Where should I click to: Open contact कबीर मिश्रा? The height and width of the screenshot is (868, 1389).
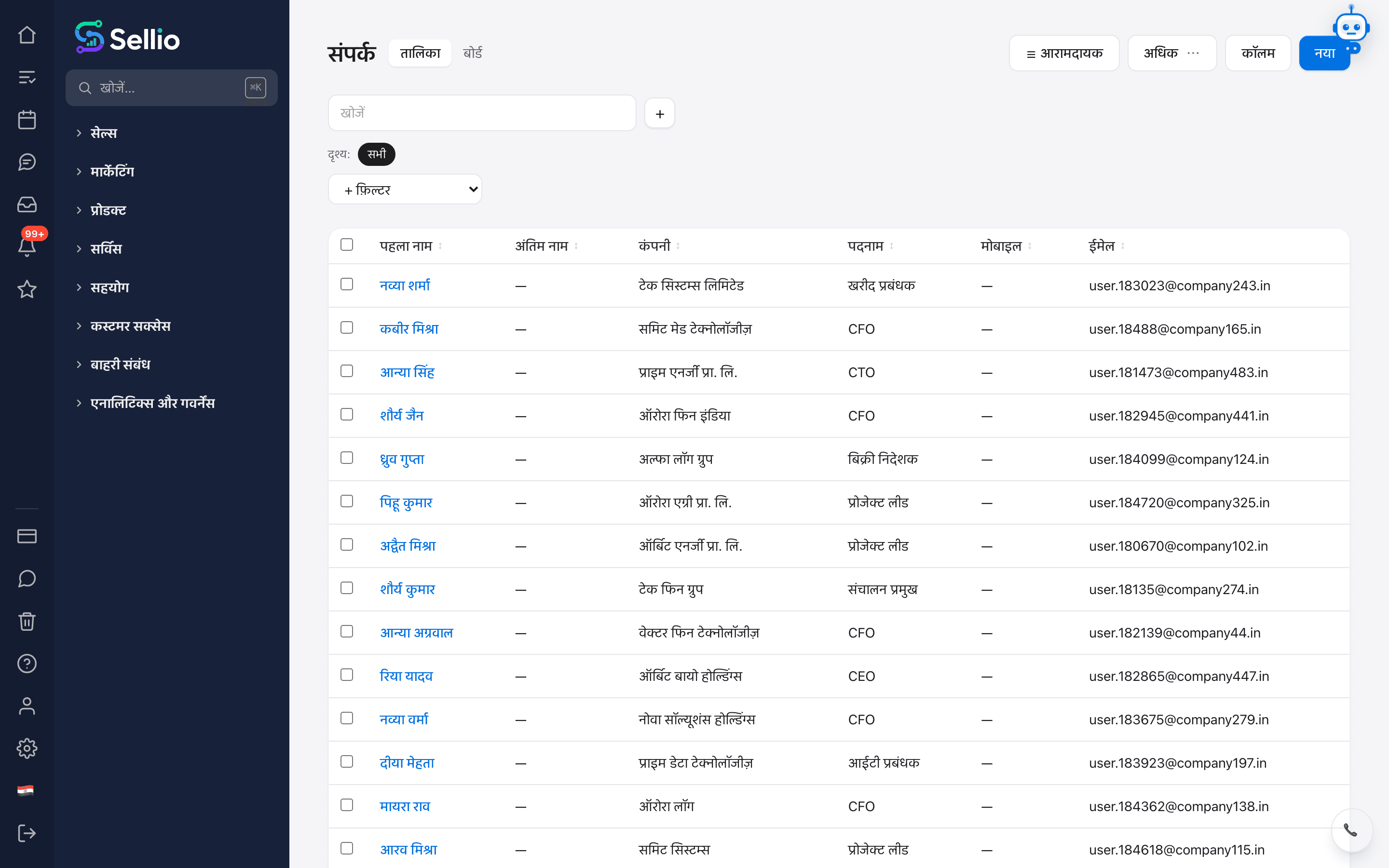point(409,329)
